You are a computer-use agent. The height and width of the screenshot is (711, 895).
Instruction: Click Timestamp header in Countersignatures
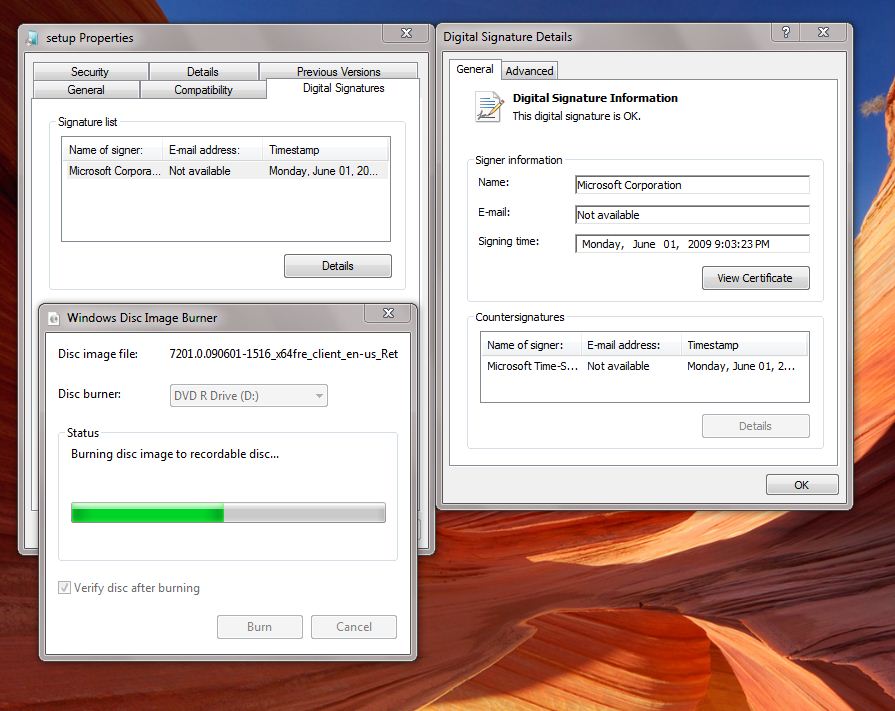click(744, 345)
